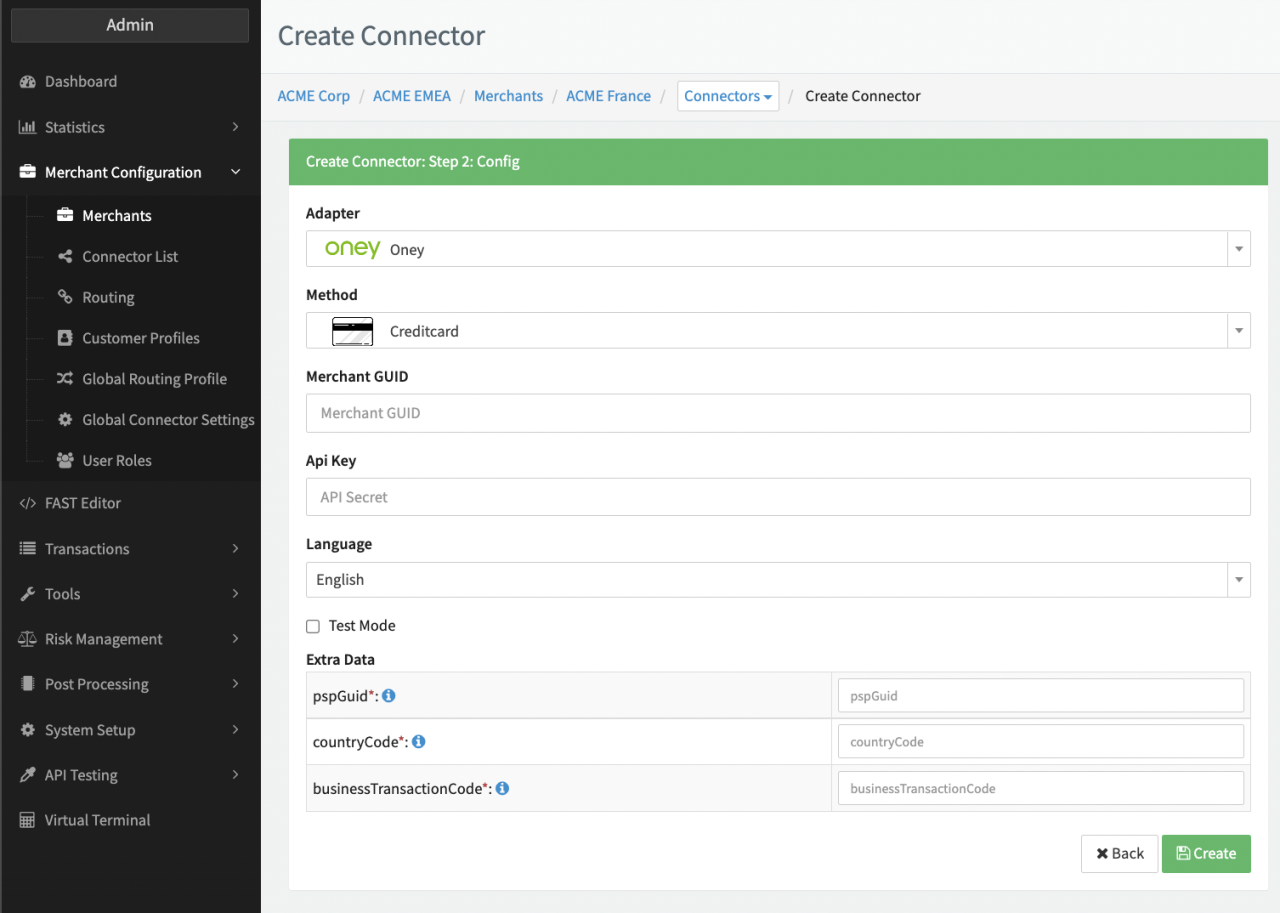Image resolution: width=1280 pixels, height=913 pixels.
Task: Expand the Statistics sidebar menu
Action: (130, 127)
